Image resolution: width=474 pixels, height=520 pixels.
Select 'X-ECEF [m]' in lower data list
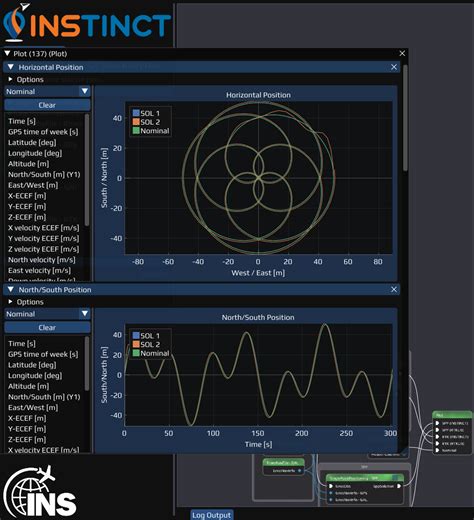point(27,418)
